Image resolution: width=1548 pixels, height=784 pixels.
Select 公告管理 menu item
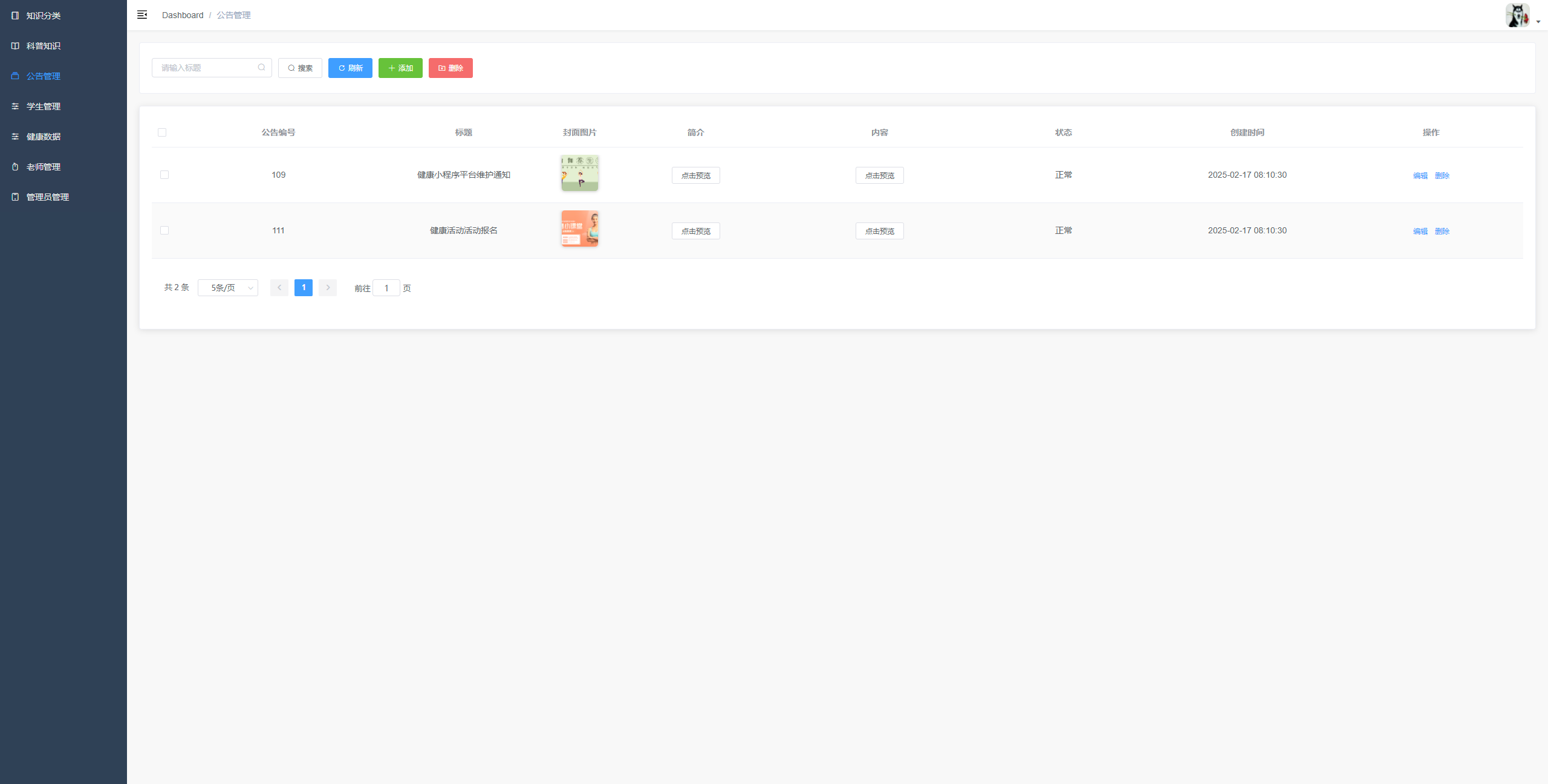tap(63, 76)
